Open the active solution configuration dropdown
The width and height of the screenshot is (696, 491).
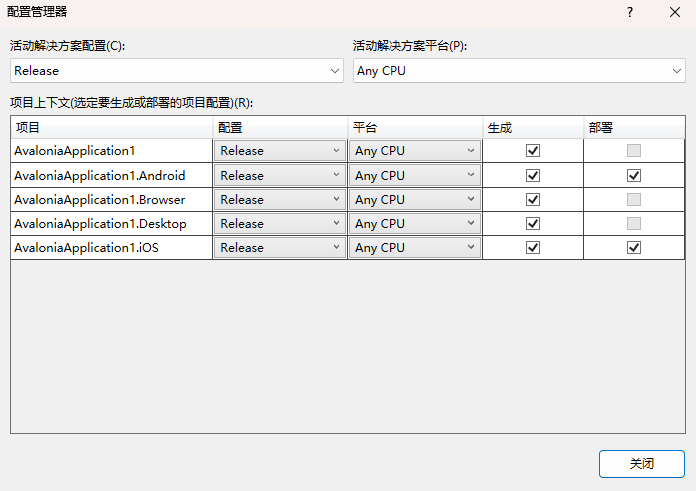click(x=177, y=71)
